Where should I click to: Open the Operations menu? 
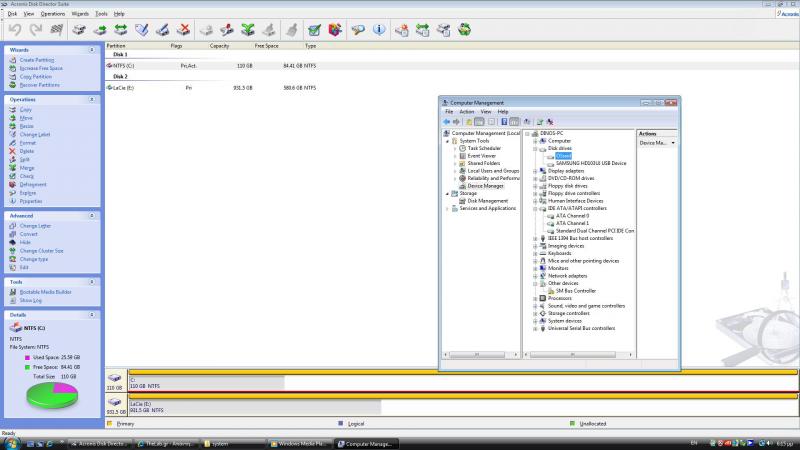tap(53, 14)
